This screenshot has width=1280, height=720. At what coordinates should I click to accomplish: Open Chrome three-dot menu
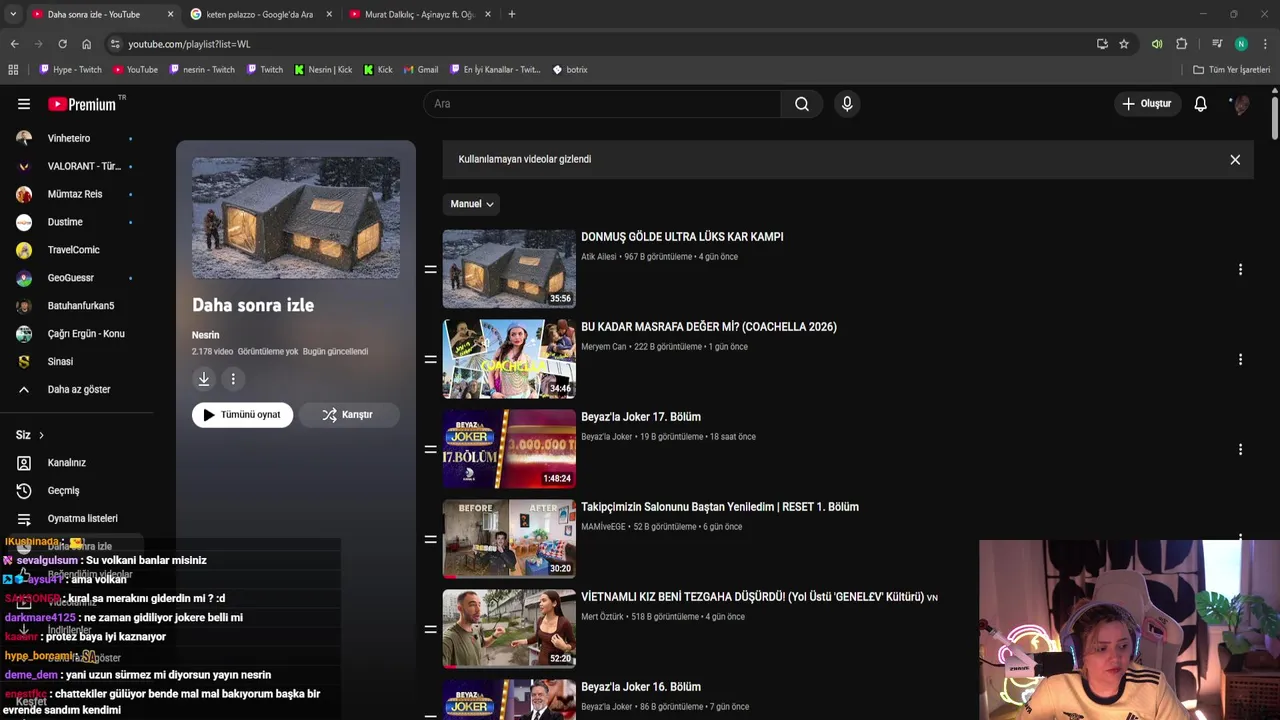[x=1265, y=44]
